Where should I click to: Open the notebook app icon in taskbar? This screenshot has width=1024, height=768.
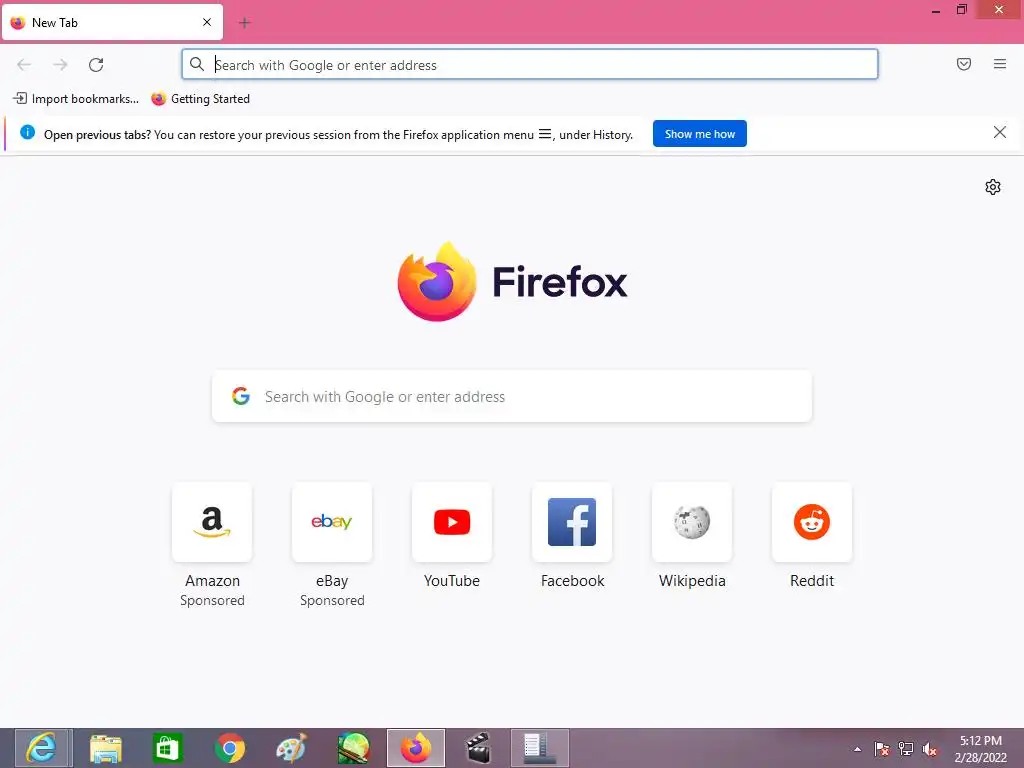[x=539, y=748]
